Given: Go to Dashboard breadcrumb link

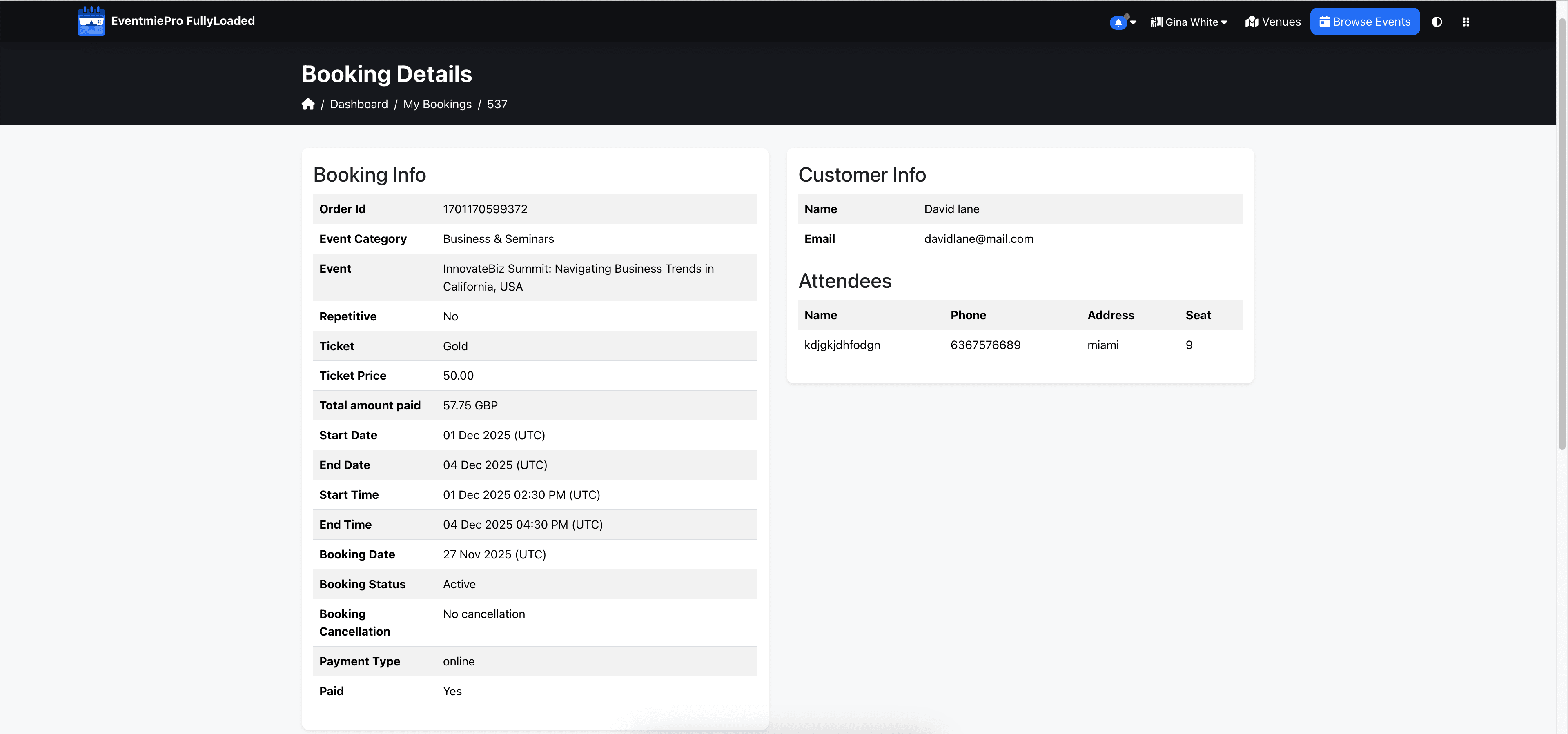Looking at the screenshot, I should pos(359,104).
